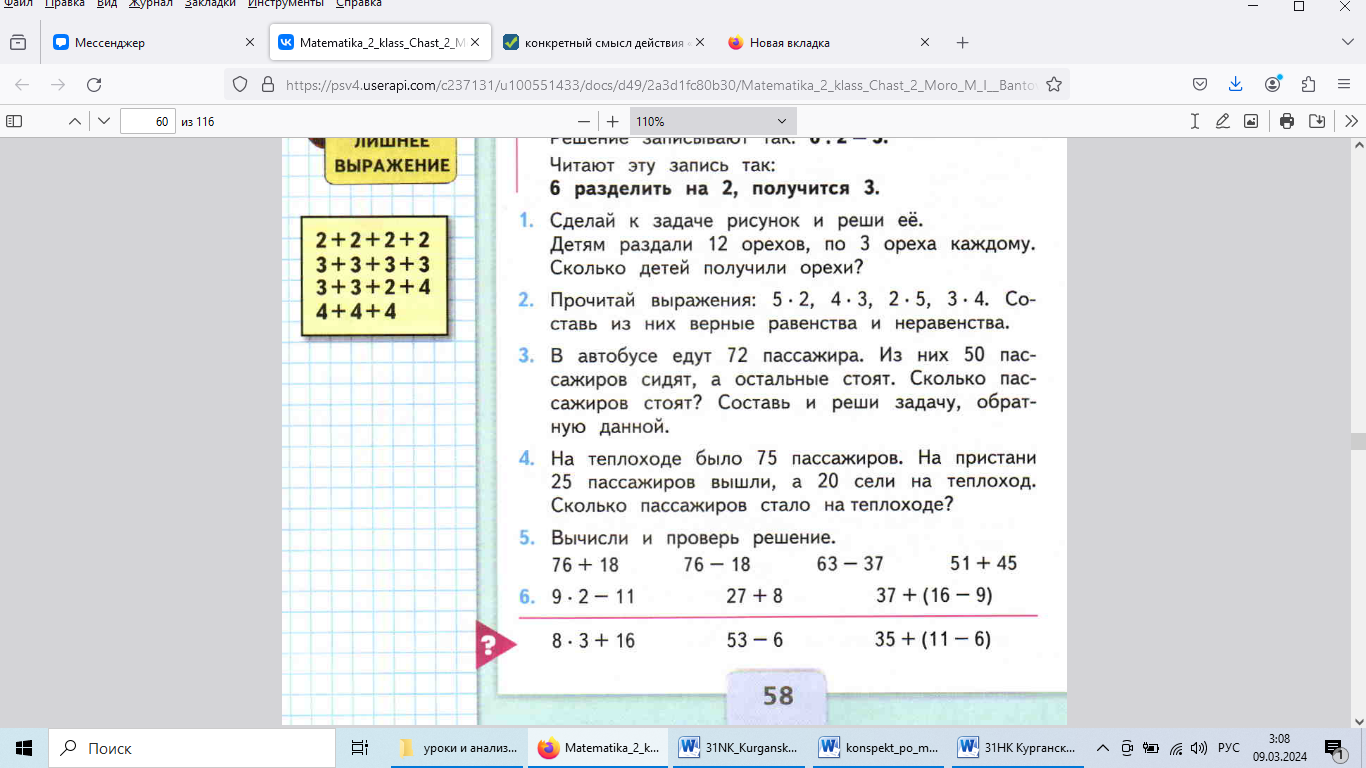Open Firefox View recent browsing button
Screen dimensions: 1366x768
17,42
